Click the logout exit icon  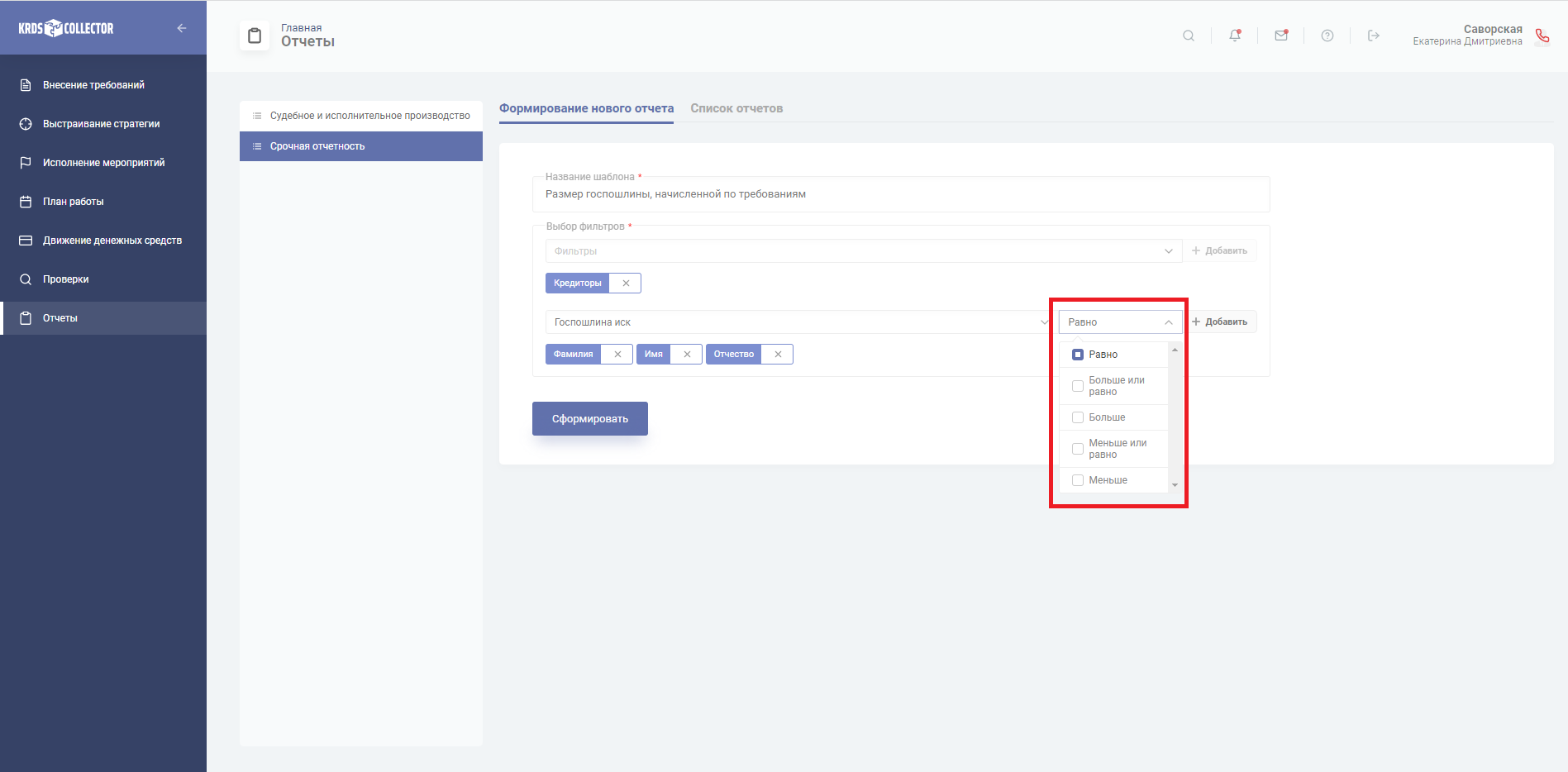coord(1374,36)
